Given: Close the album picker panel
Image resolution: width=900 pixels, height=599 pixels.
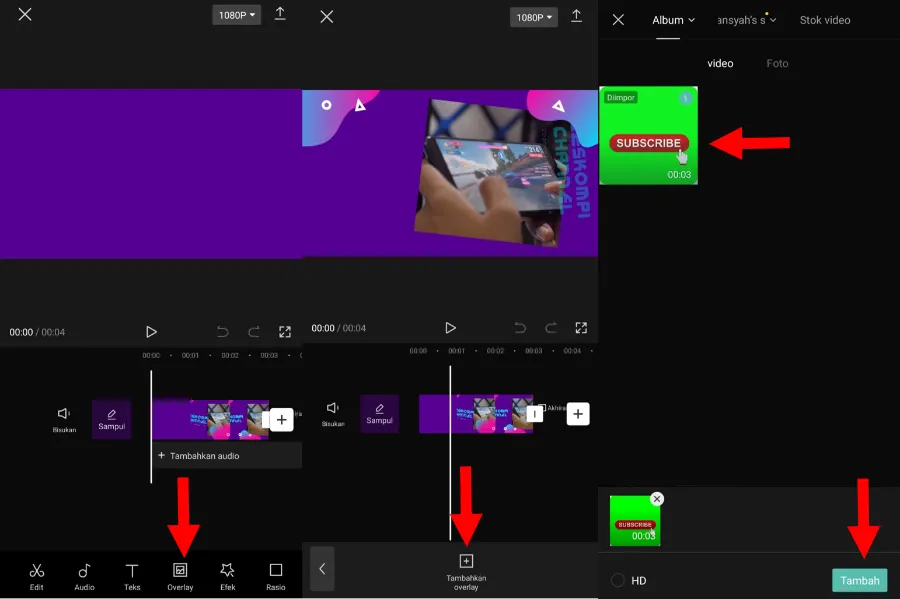Looking at the screenshot, I should pos(618,20).
